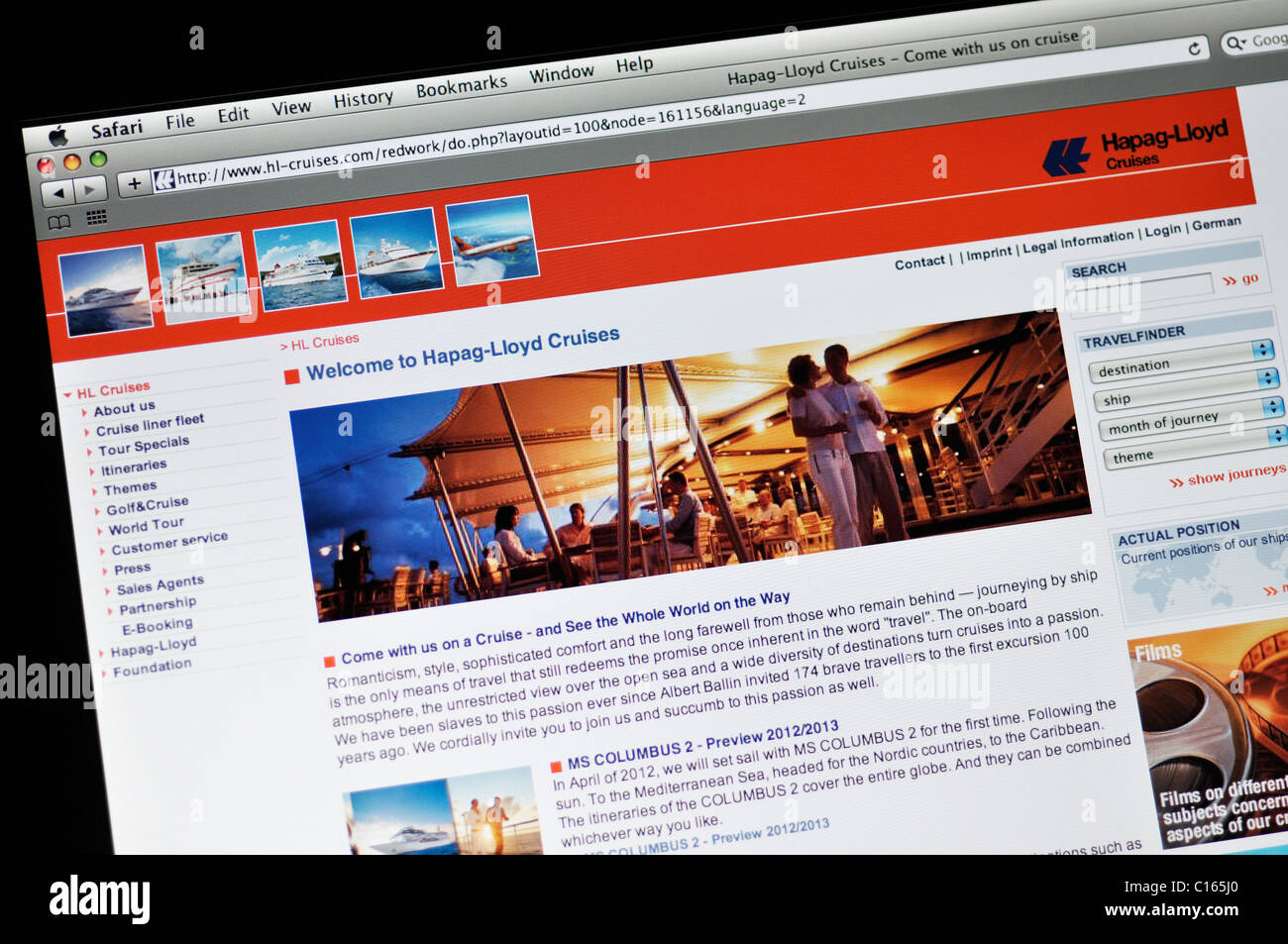Open the Login link
This screenshot has width=1288, height=944.
[x=1163, y=231]
